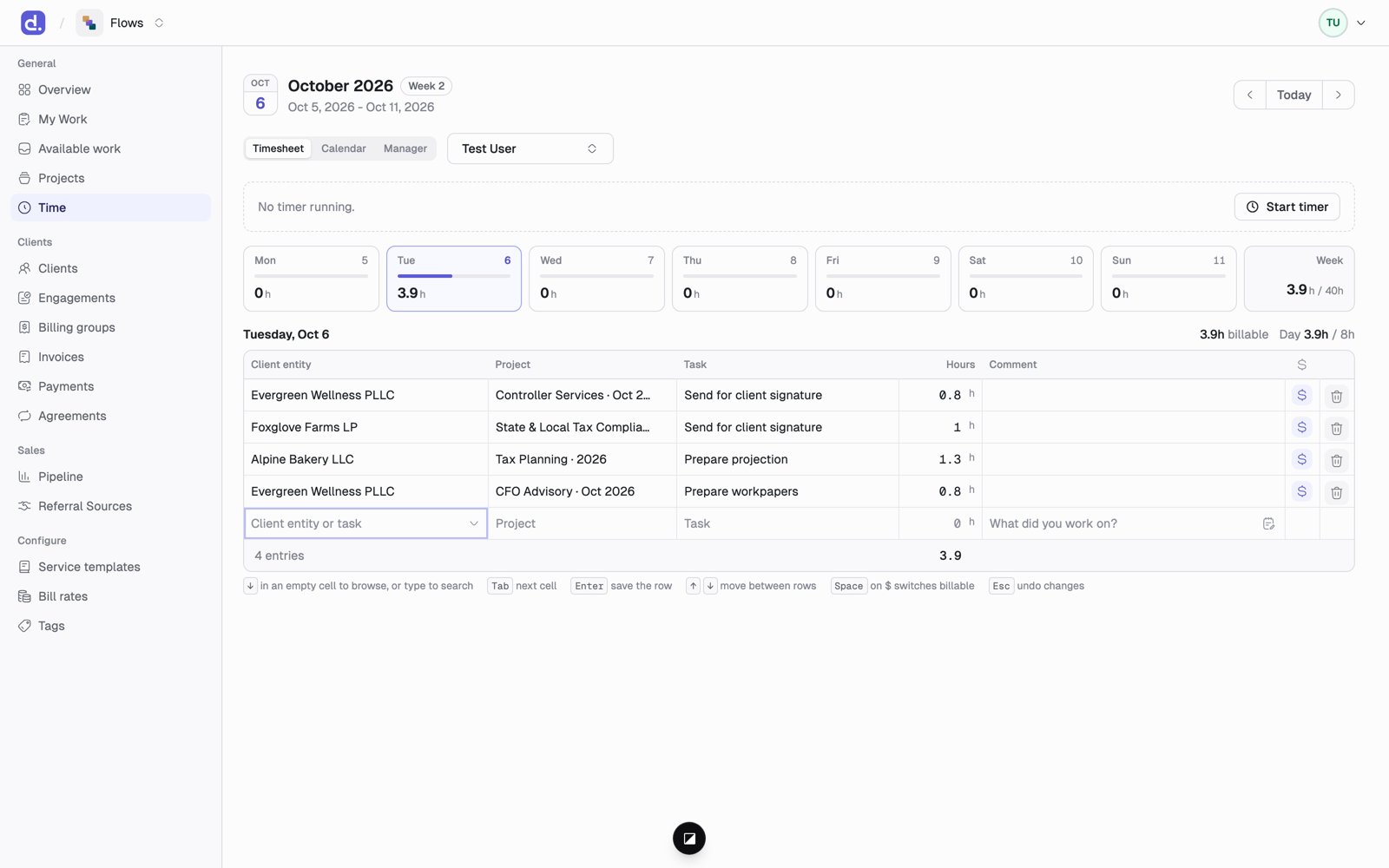This screenshot has width=1389, height=868.
Task: Open Available work page
Action: pyautogui.click(x=110, y=148)
